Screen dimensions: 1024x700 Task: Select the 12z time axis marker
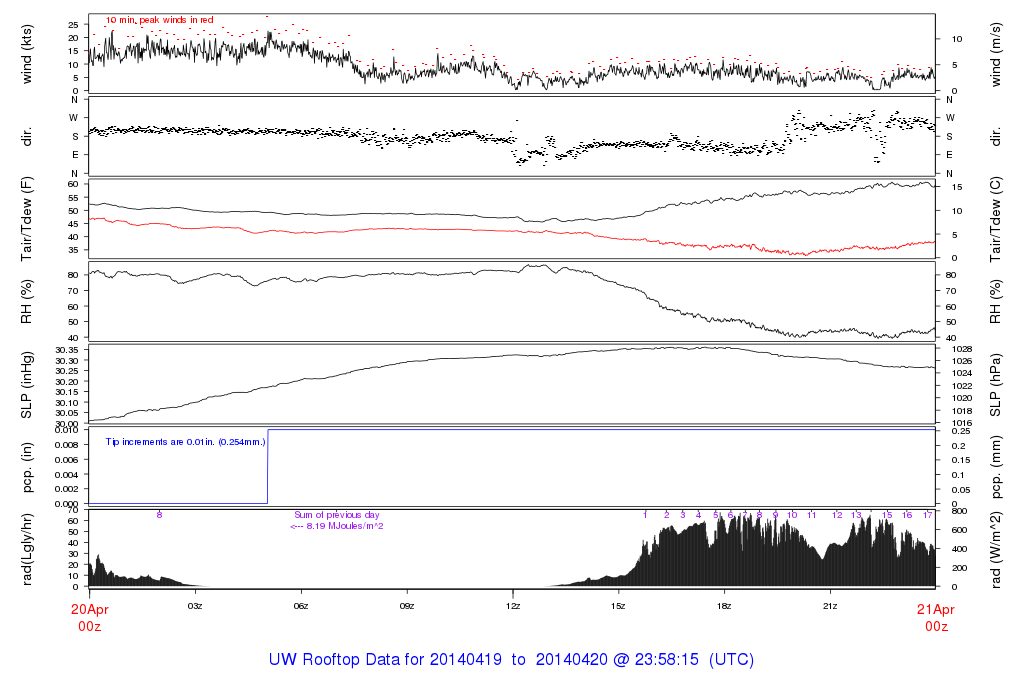[512, 606]
